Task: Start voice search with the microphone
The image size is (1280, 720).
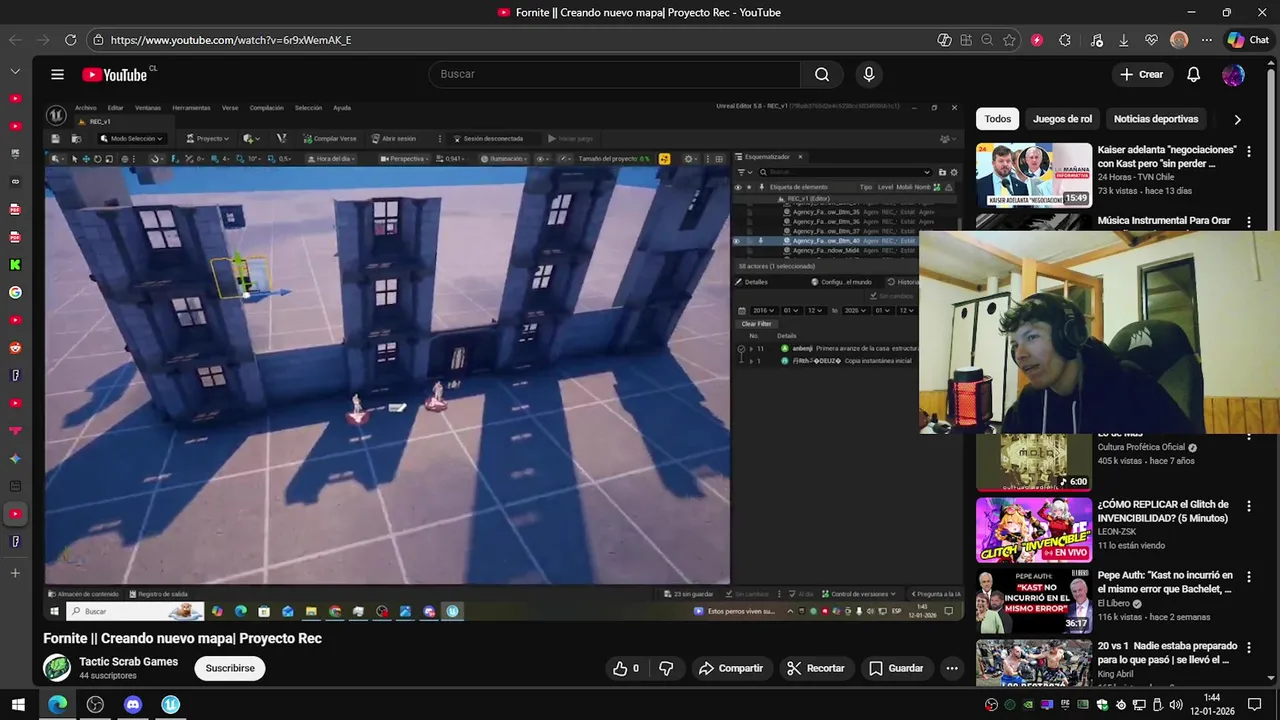Action: pyautogui.click(x=868, y=74)
